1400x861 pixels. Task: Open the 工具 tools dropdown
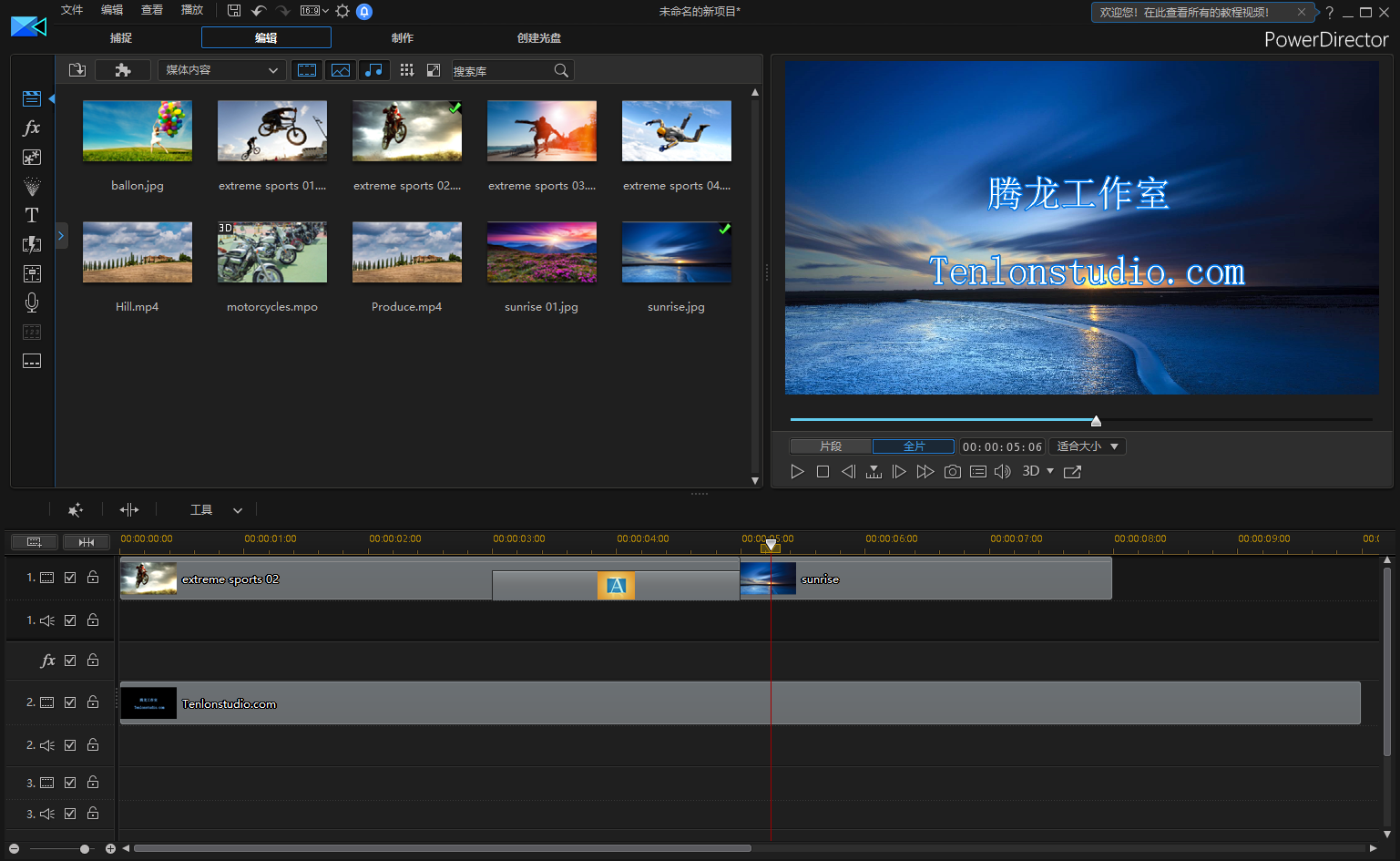pyautogui.click(x=216, y=510)
